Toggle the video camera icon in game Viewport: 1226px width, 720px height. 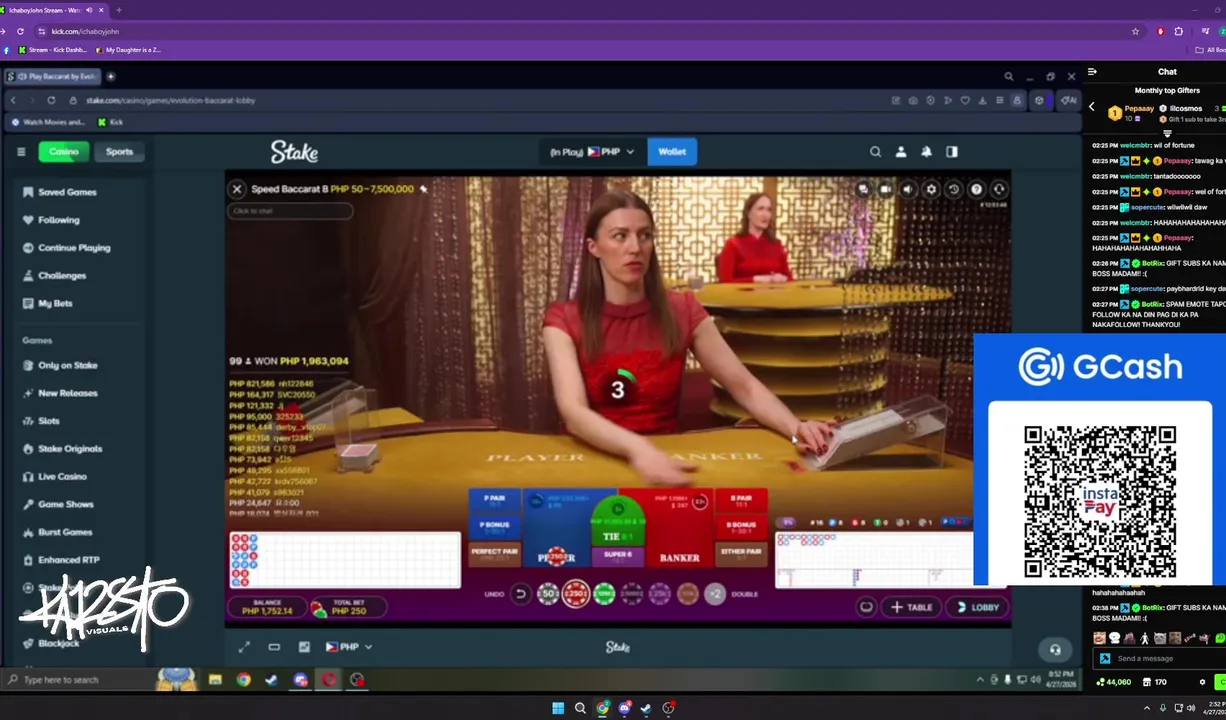[885, 189]
